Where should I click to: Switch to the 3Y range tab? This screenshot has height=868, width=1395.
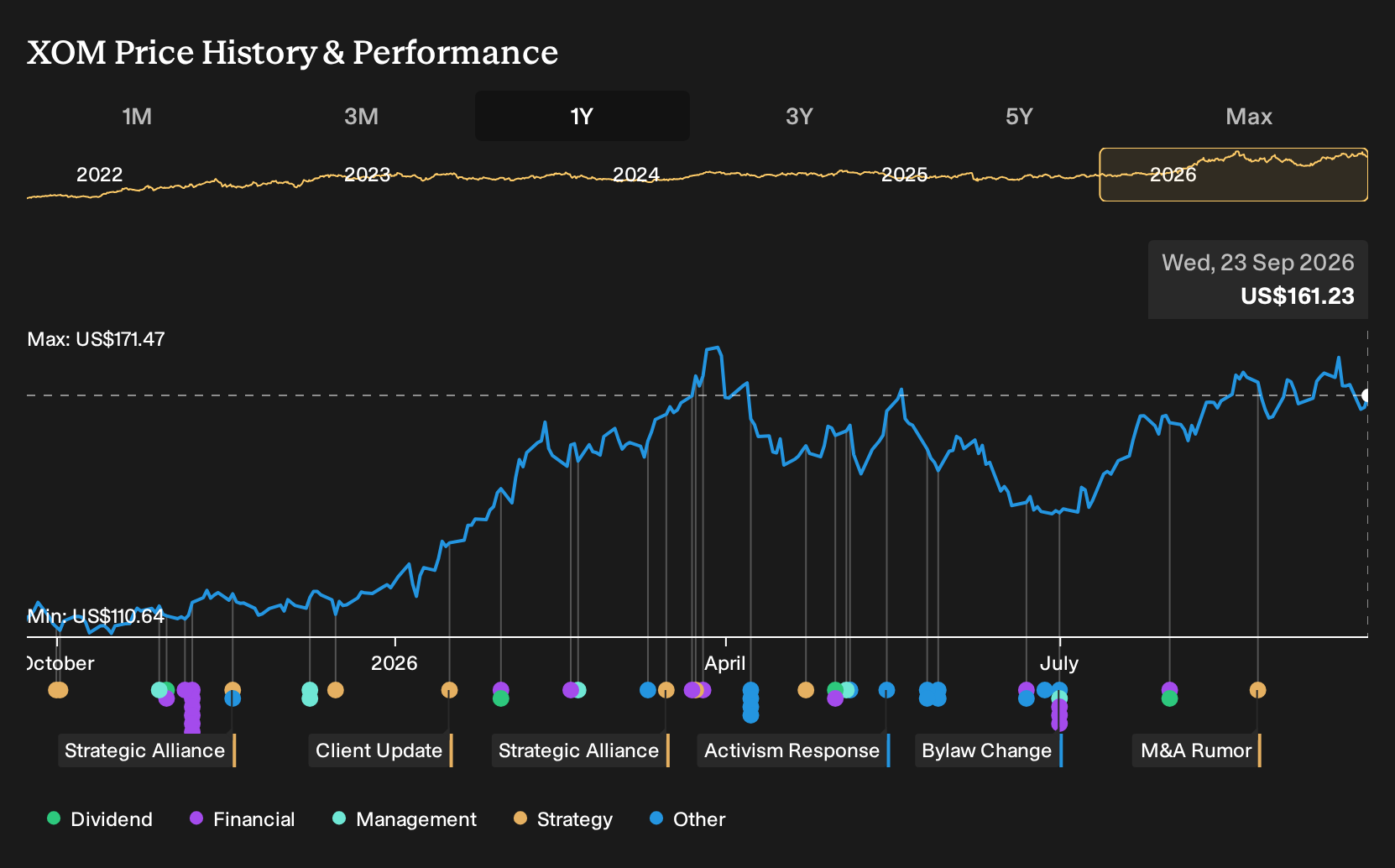point(799,117)
